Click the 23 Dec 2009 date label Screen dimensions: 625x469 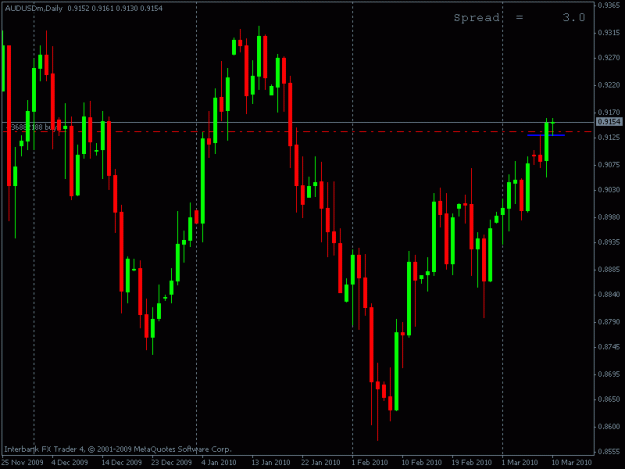(171, 462)
